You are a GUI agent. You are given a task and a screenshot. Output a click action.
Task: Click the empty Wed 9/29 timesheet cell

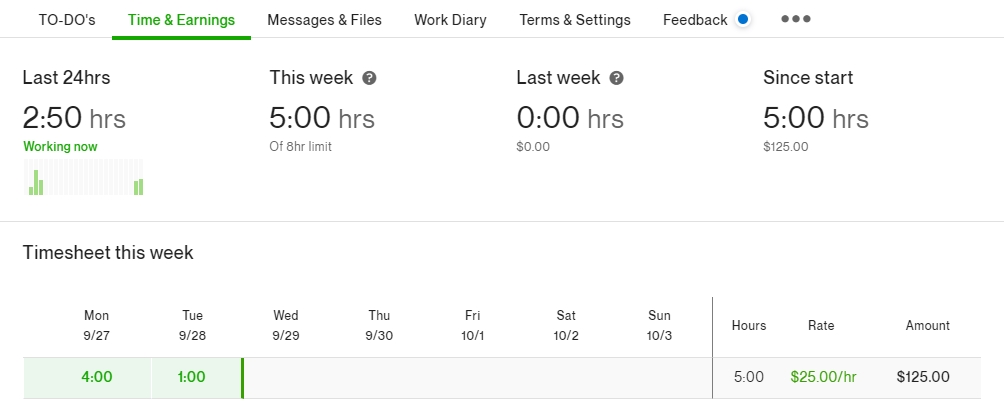pos(286,378)
